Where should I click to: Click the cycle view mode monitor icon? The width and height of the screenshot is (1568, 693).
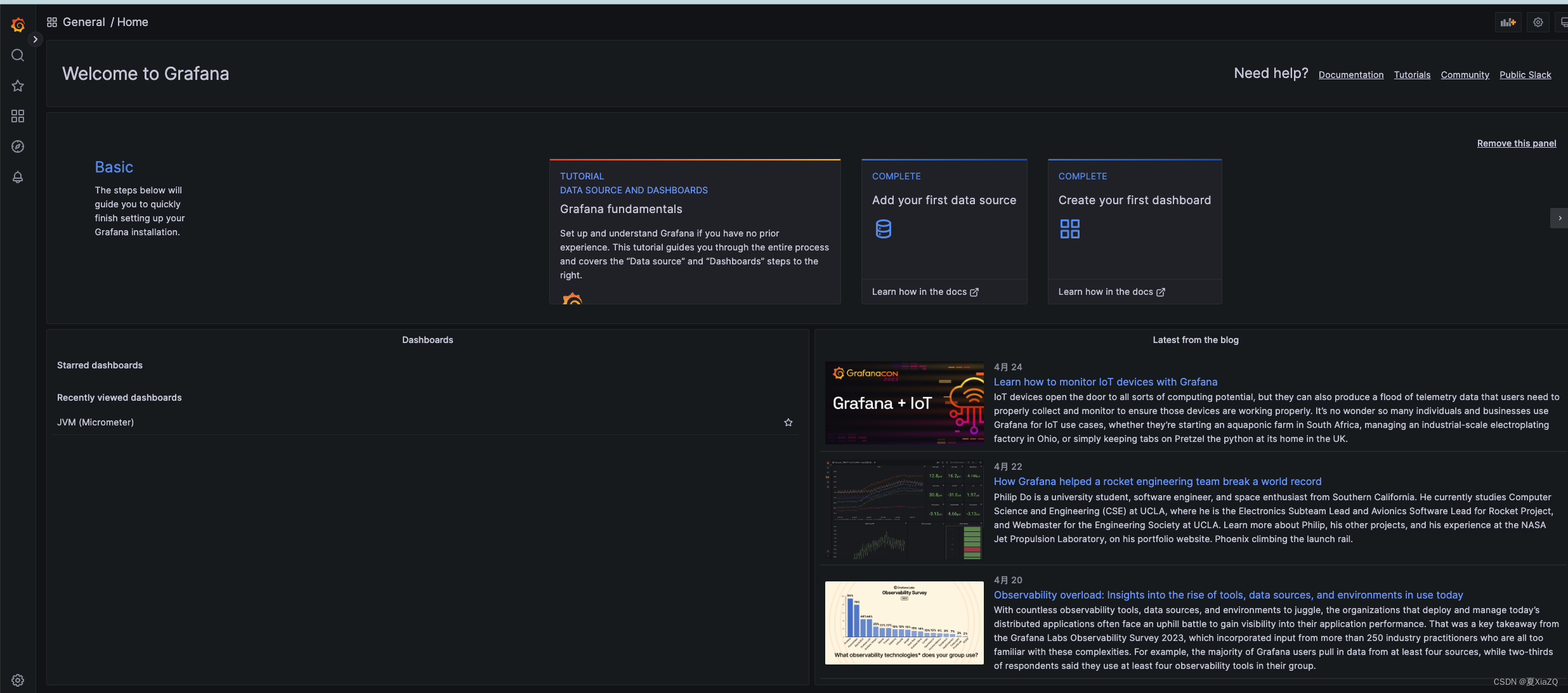coord(1563,22)
